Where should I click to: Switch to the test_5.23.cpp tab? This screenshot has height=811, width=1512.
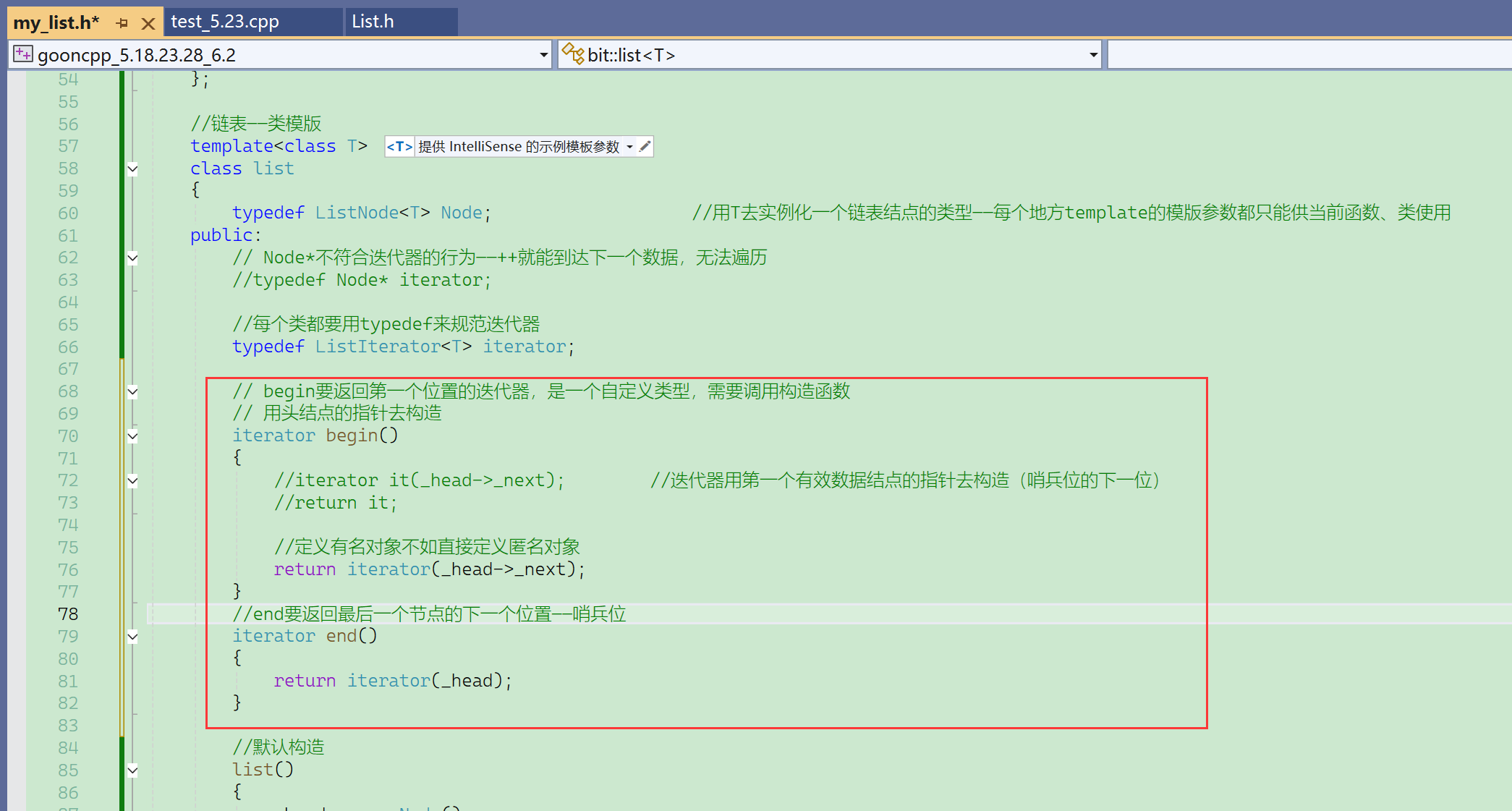225,22
